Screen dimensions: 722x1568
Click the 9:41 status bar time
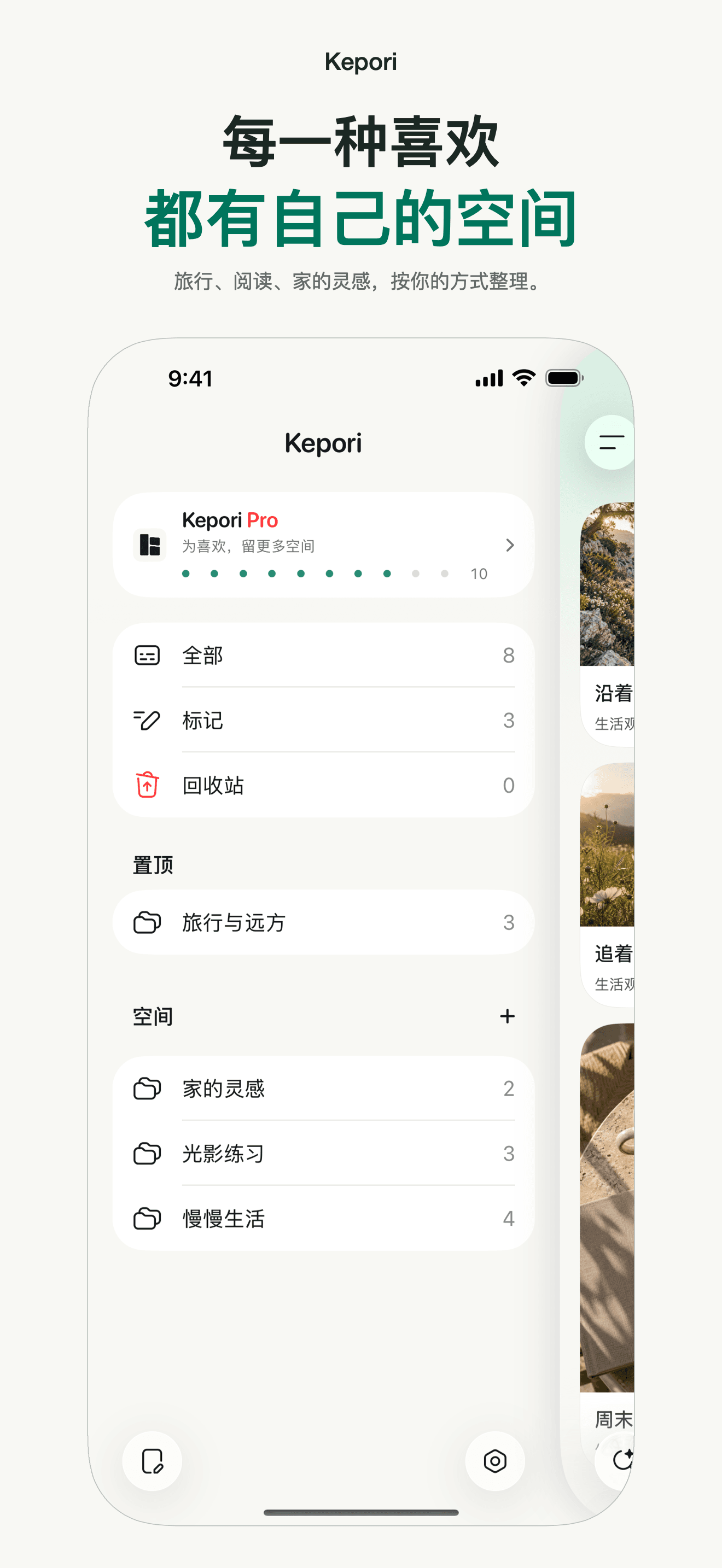(190, 379)
